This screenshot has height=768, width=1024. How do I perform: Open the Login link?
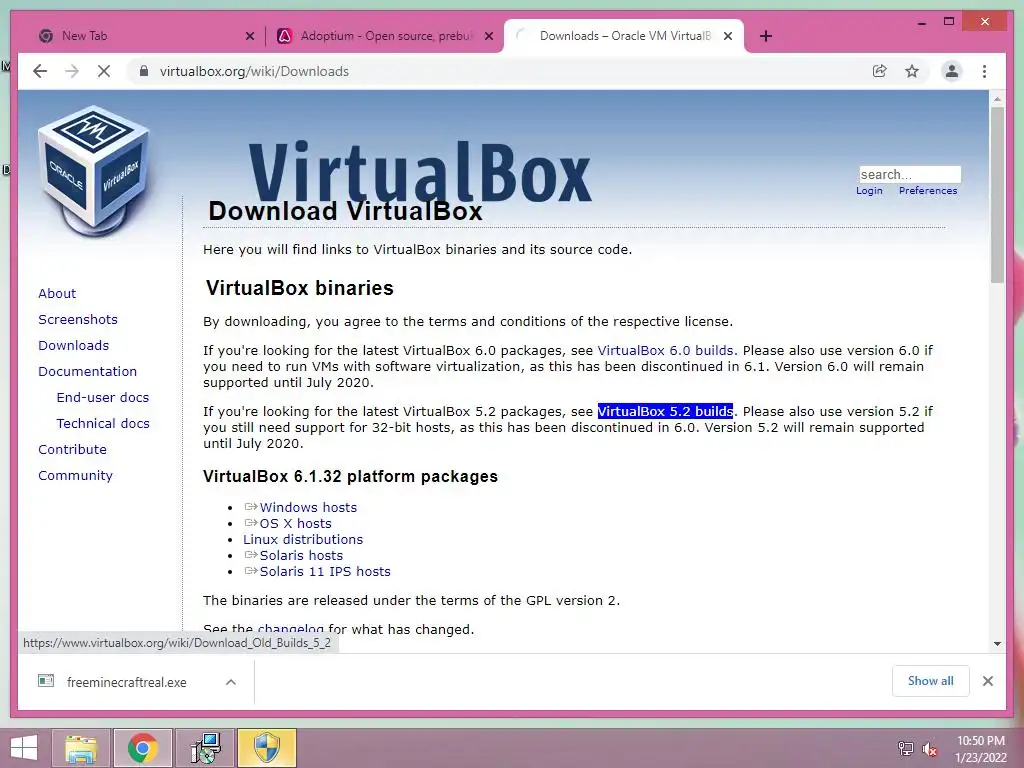869,191
